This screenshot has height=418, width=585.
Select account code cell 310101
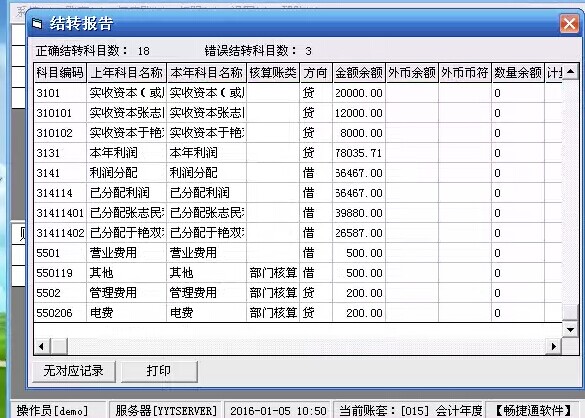coord(60,113)
